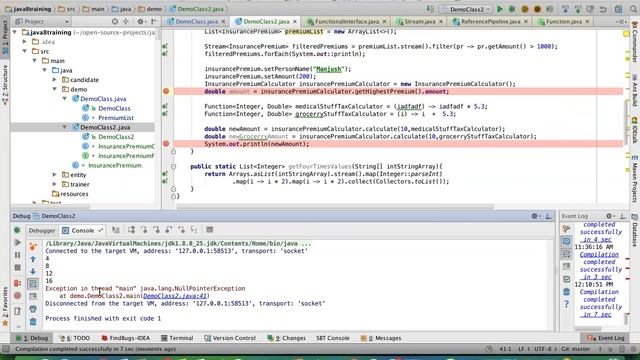Image resolution: width=640 pixels, height=360 pixels.
Task: Click Show Execution Point debugger icon
Action: (x=116, y=230)
